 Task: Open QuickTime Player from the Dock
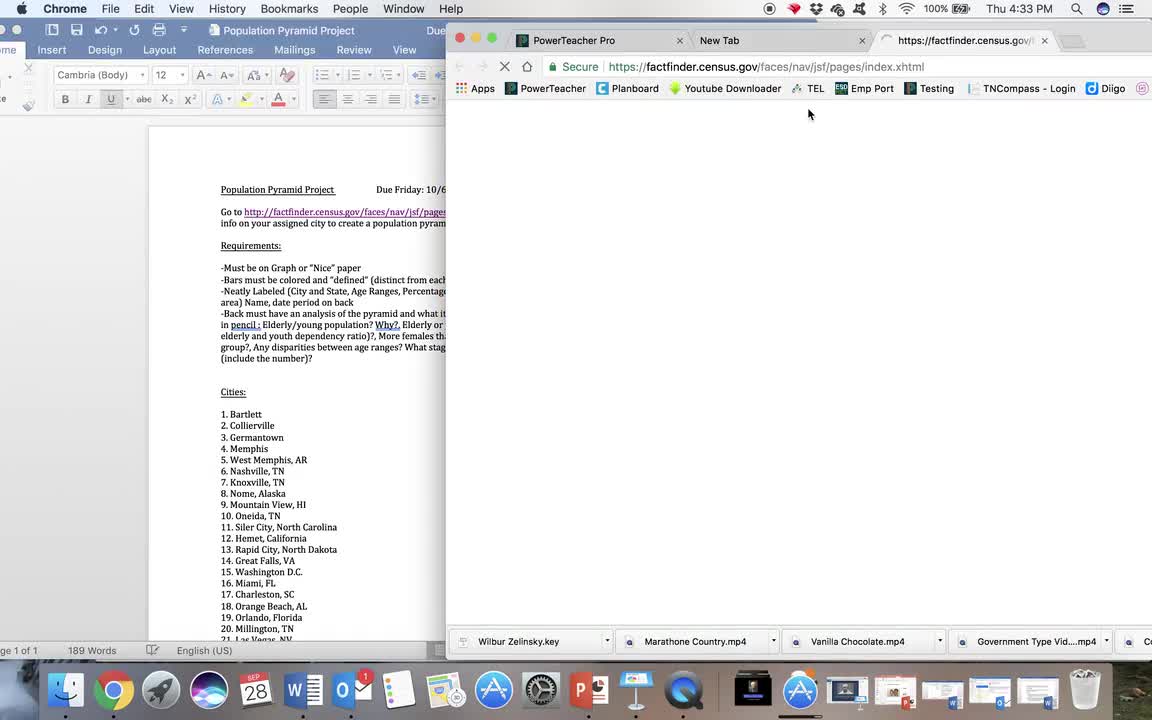pyautogui.click(x=684, y=690)
